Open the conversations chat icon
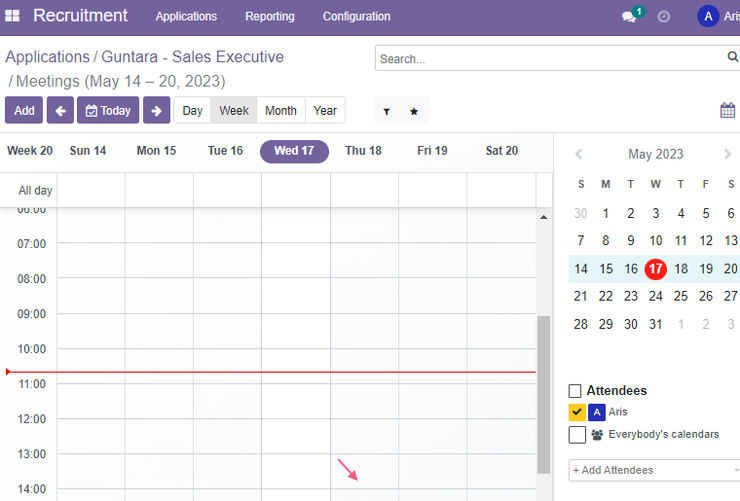 click(x=629, y=17)
